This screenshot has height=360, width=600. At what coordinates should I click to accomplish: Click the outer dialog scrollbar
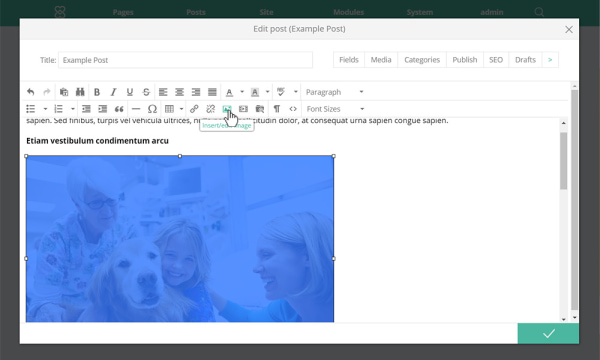pos(574,200)
